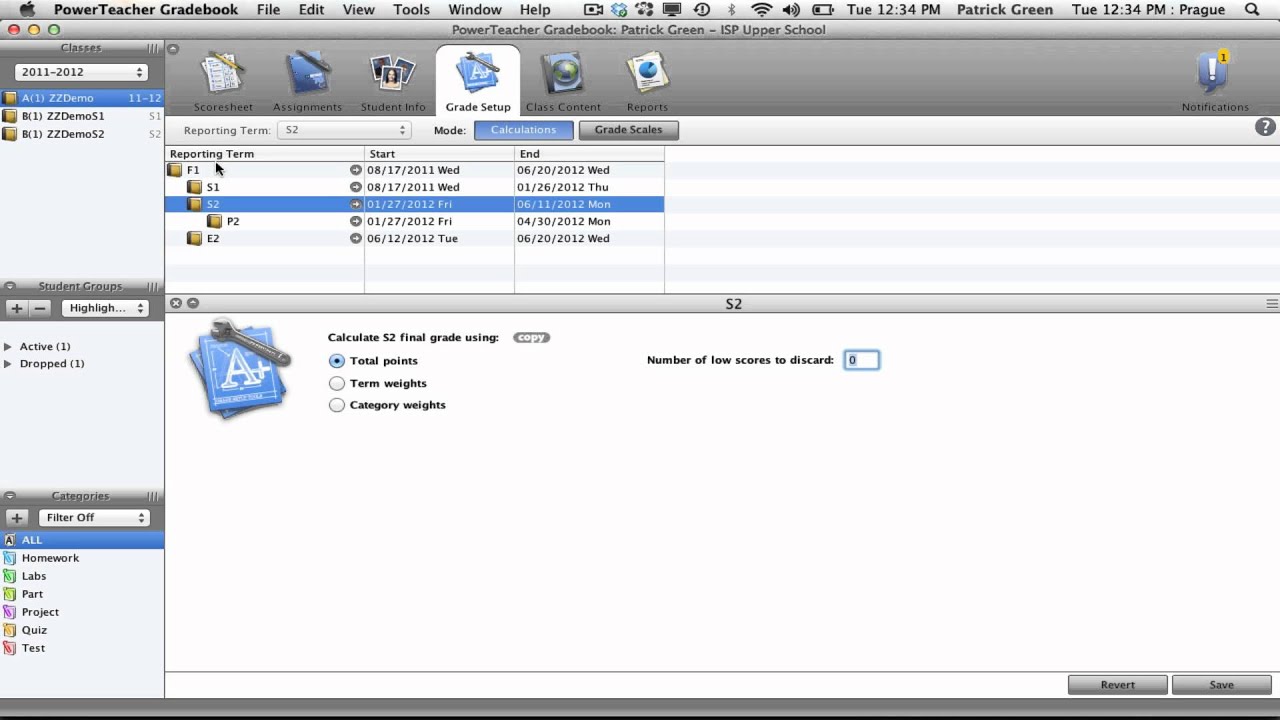Remove student group with minus button
This screenshot has height=720, width=1280.
pos(40,308)
